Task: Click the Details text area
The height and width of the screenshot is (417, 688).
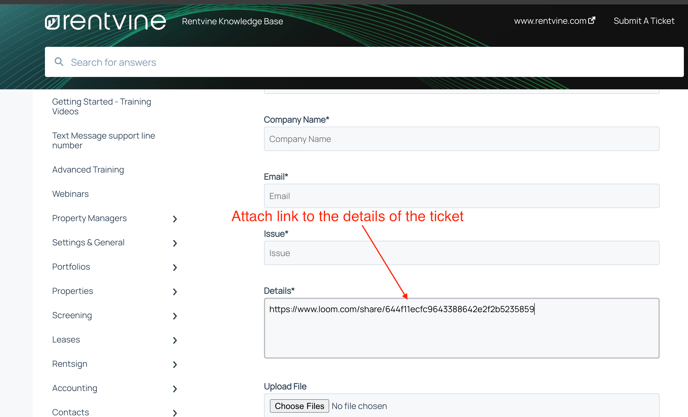Action: click(x=462, y=328)
